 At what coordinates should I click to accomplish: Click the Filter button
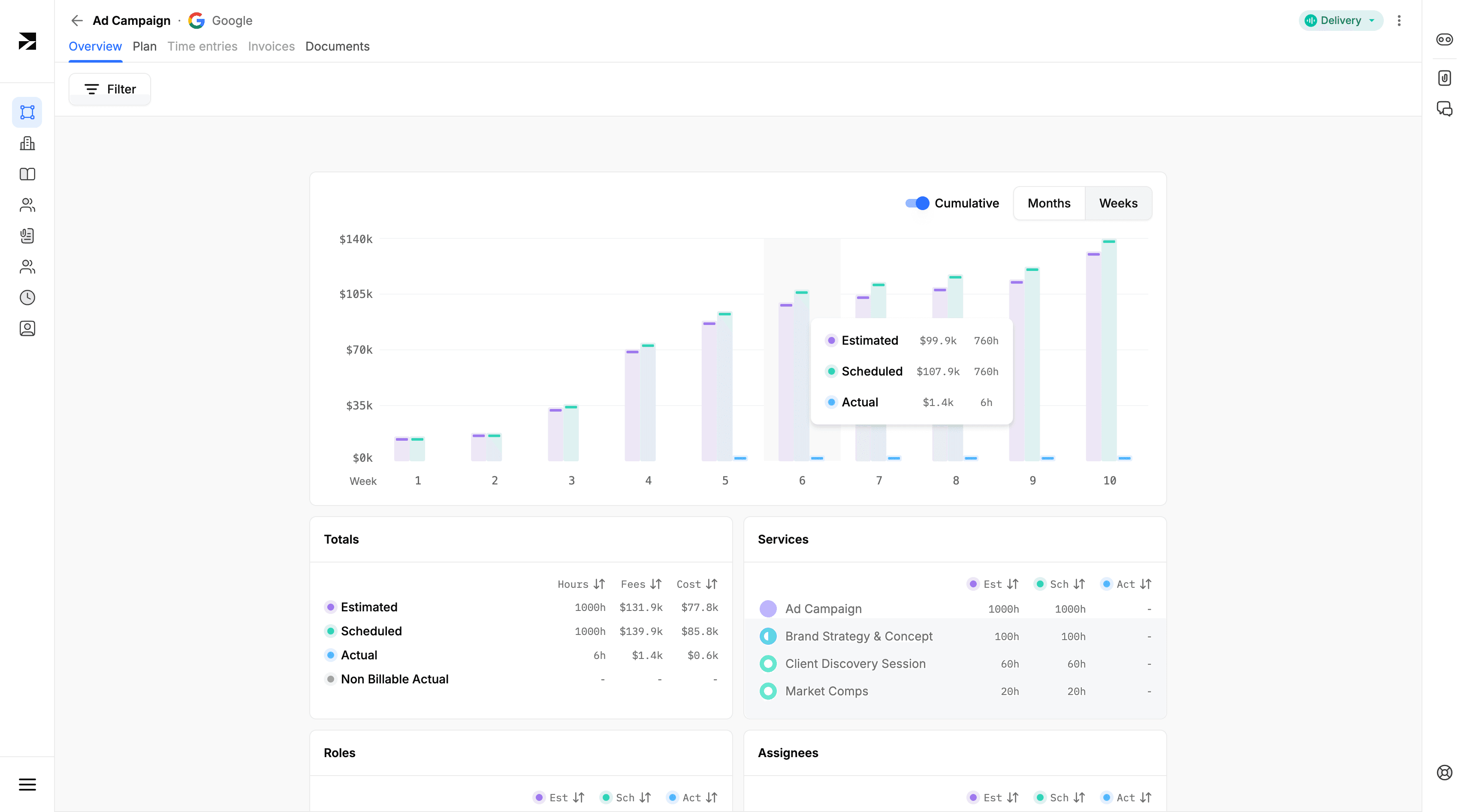tap(110, 89)
